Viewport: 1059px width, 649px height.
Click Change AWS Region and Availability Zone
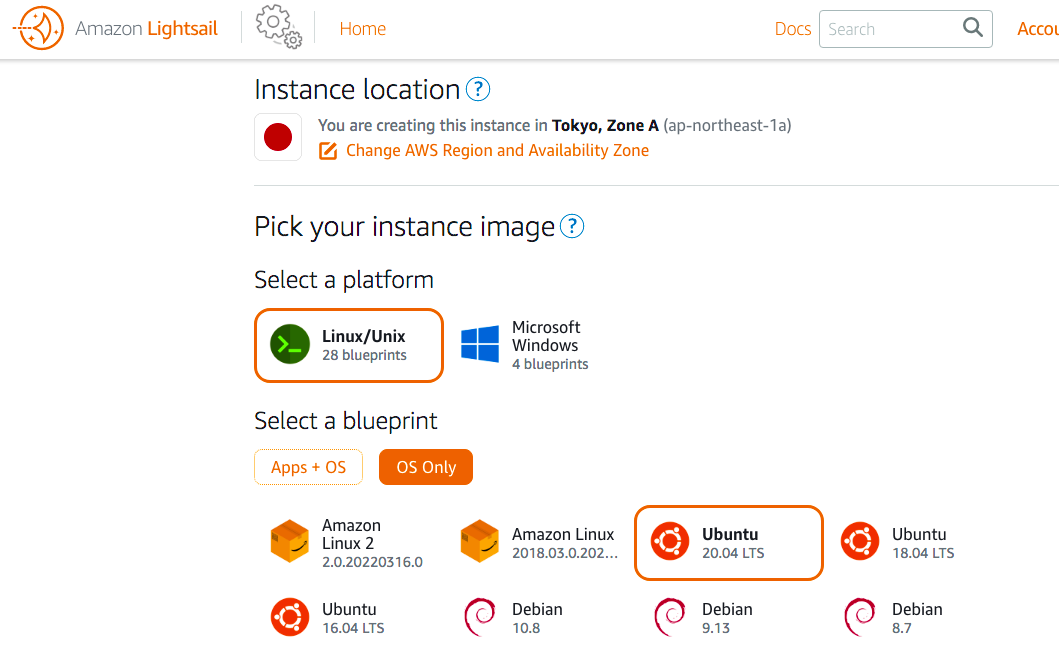pyautogui.click(x=497, y=151)
